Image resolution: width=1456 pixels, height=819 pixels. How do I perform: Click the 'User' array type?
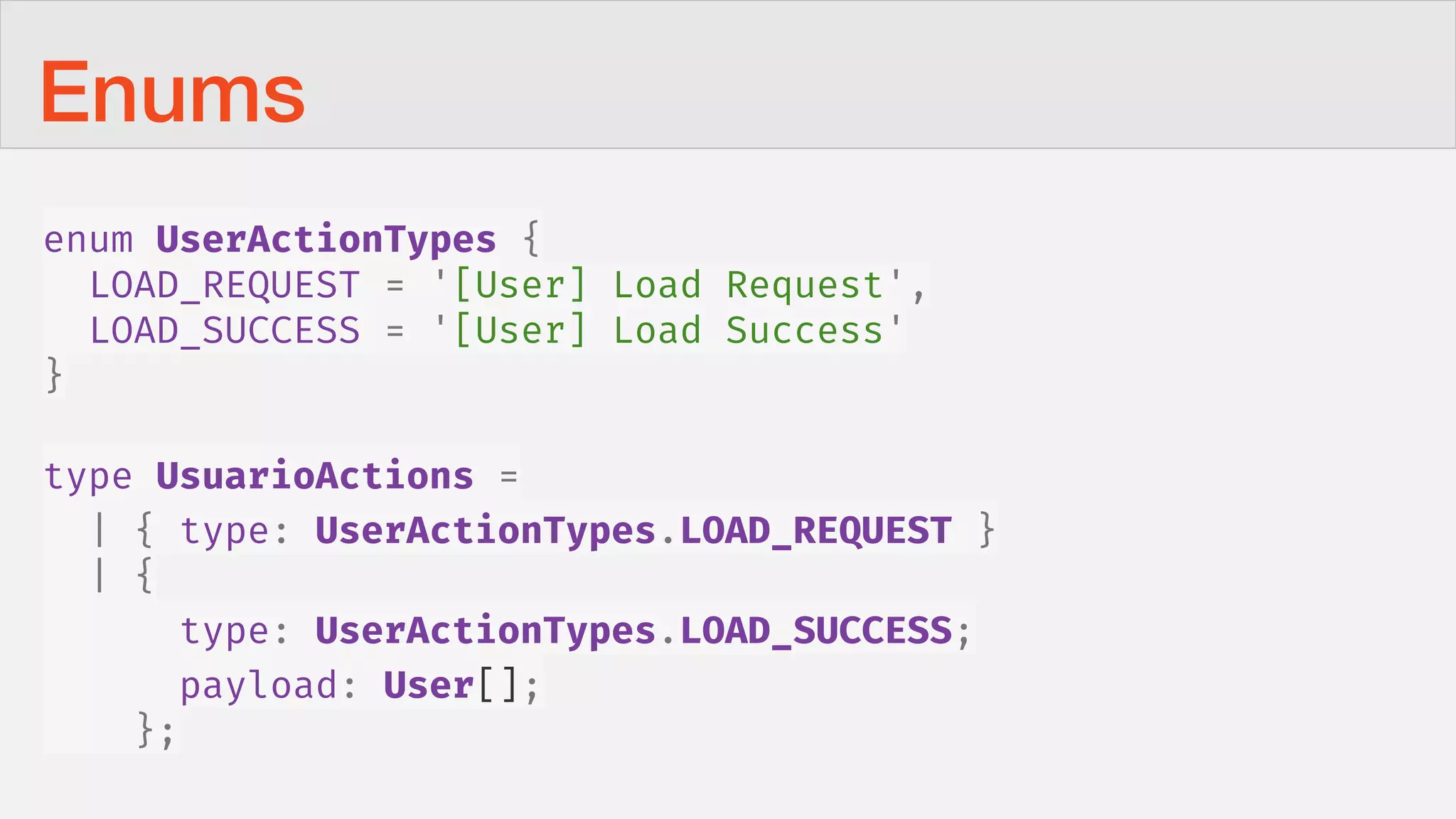(x=429, y=685)
